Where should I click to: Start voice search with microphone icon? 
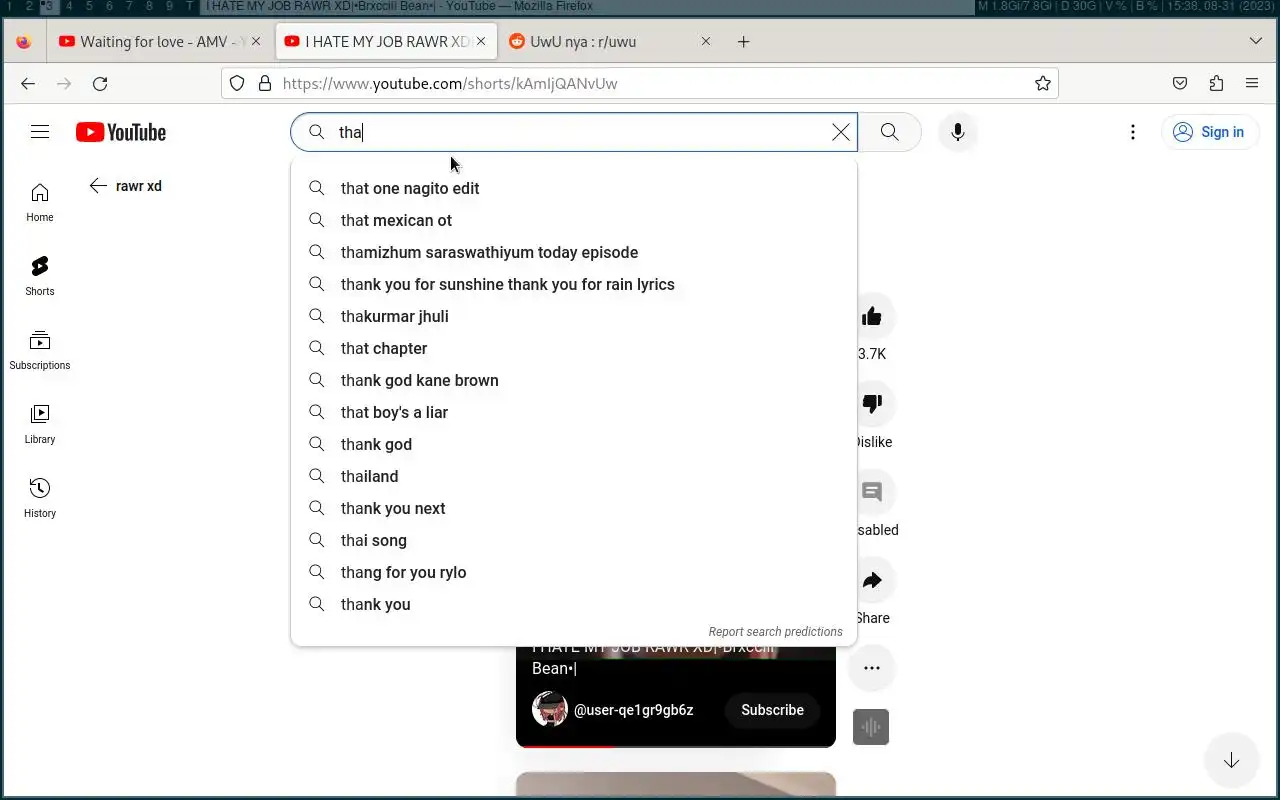[x=958, y=132]
